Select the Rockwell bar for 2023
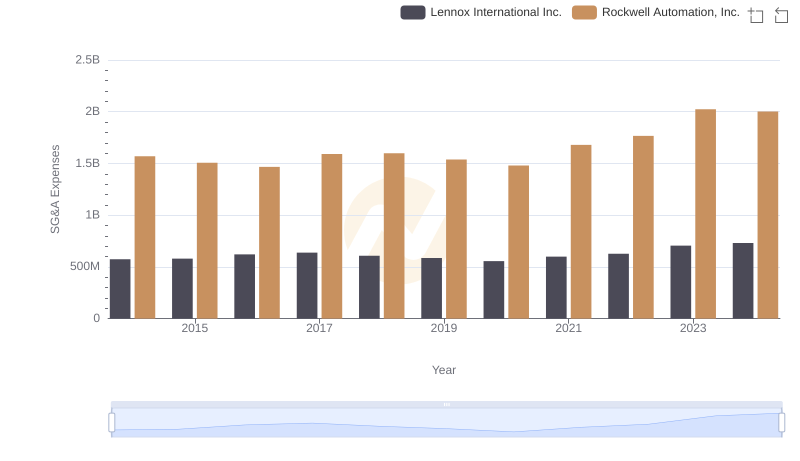800x461 pixels. click(705, 214)
